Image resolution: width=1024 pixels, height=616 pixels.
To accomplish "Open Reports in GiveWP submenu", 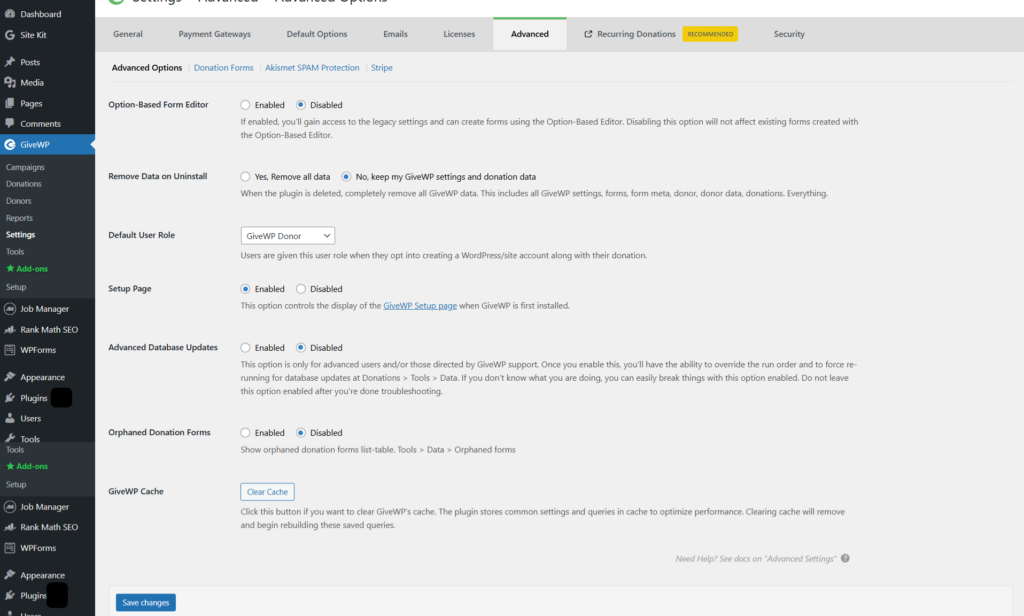I will point(19,218).
